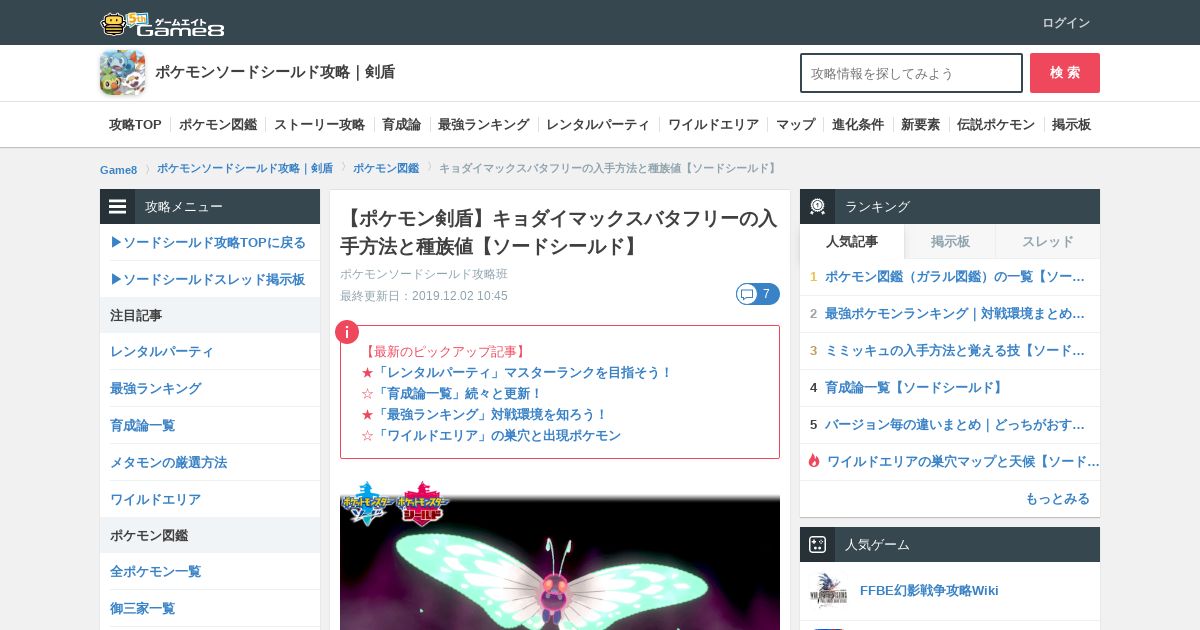
Task: Click the Game8 logo in header
Action: (162, 23)
